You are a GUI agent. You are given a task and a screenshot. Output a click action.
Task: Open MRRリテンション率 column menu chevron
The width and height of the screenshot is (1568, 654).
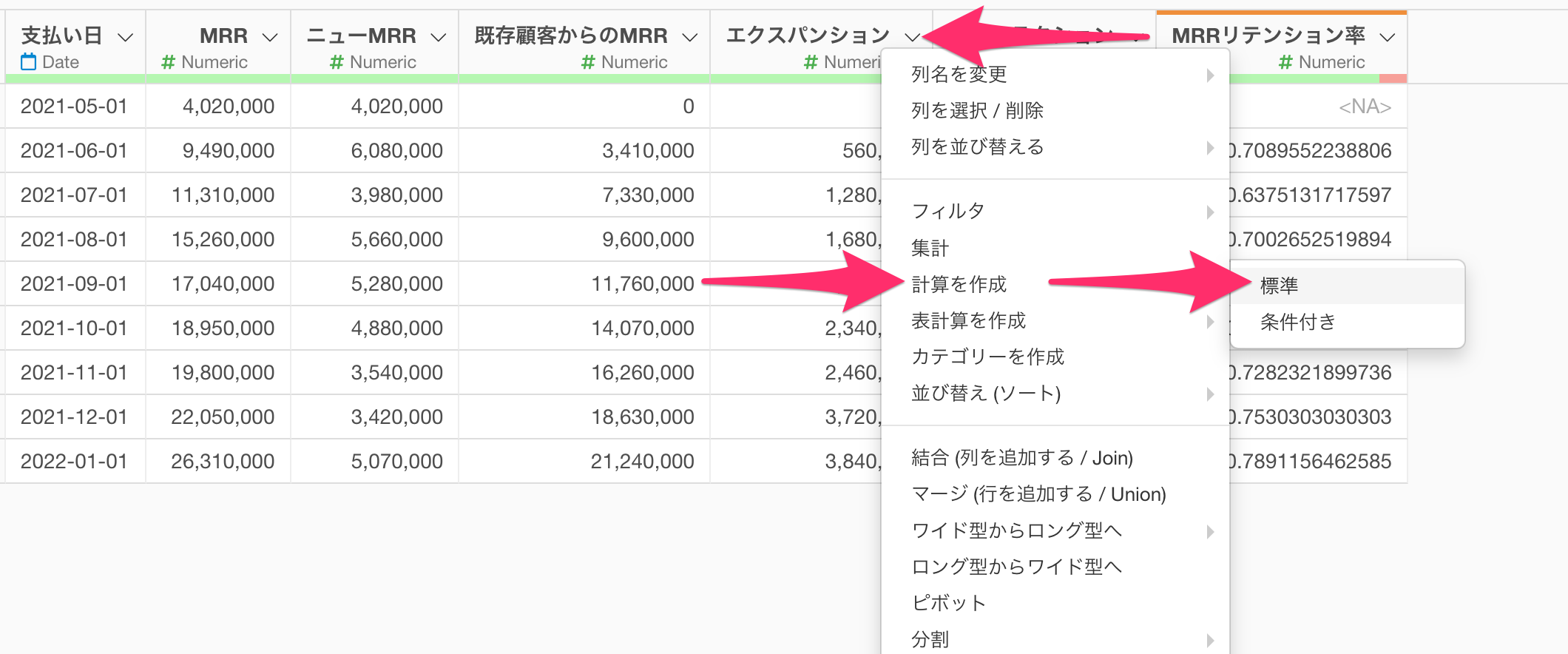(x=1388, y=36)
